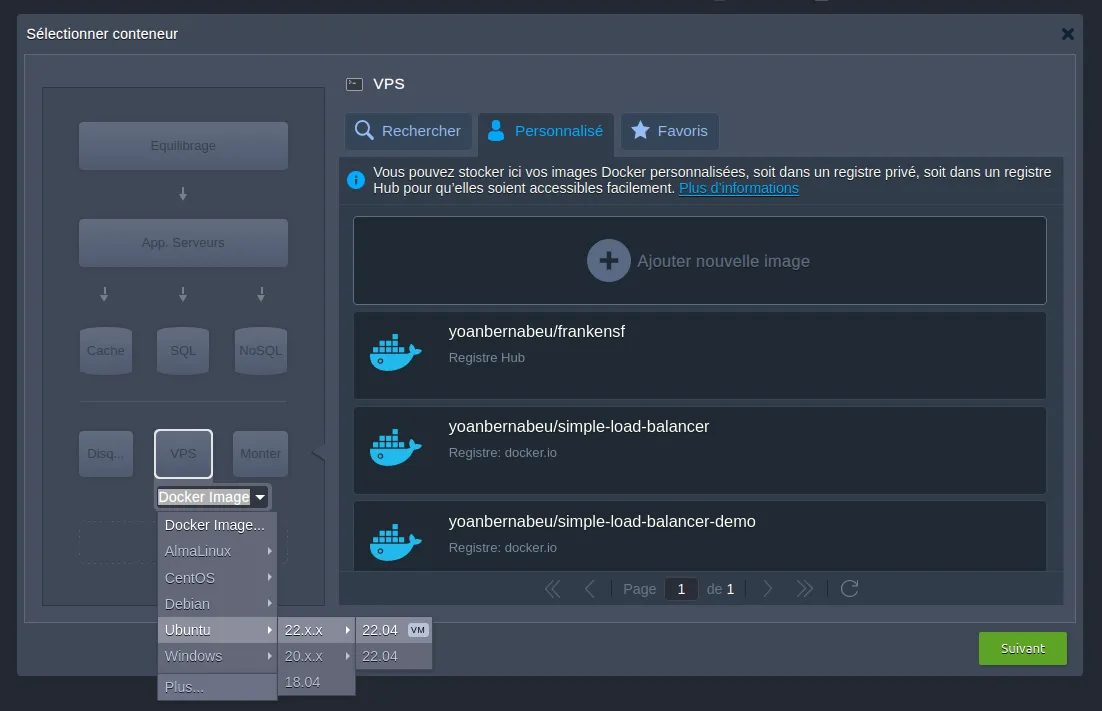The width and height of the screenshot is (1102, 711).
Task: Switch to the Favoris tab
Action: pos(669,131)
